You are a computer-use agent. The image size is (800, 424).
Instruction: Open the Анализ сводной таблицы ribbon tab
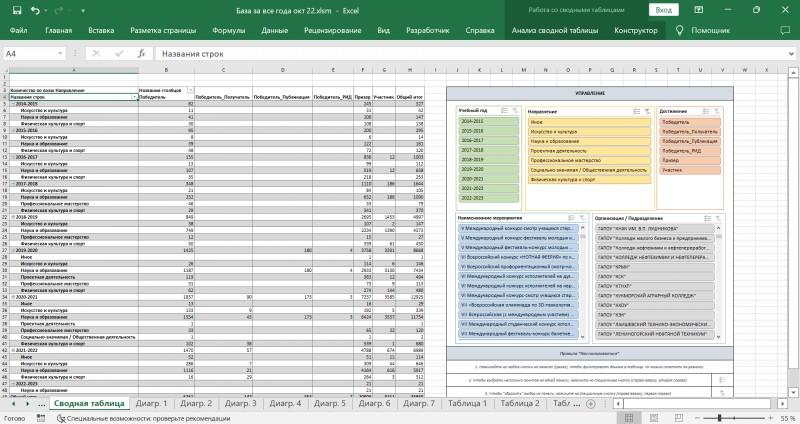point(552,31)
